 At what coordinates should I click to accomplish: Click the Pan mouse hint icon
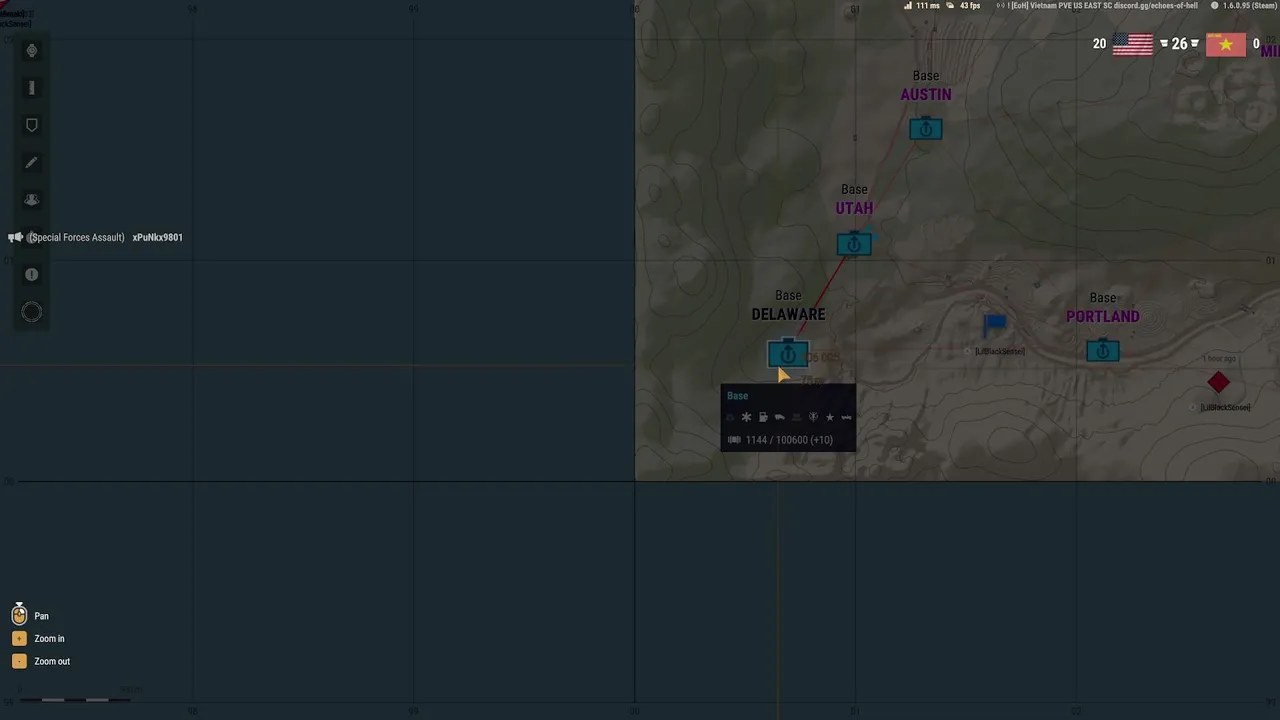[x=19, y=615]
